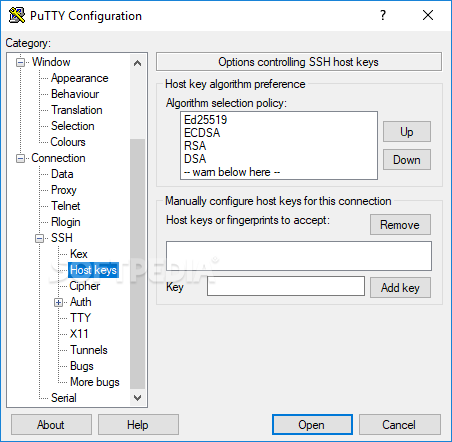
Task: Open the Tunnels category
Action: tap(89, 350)
